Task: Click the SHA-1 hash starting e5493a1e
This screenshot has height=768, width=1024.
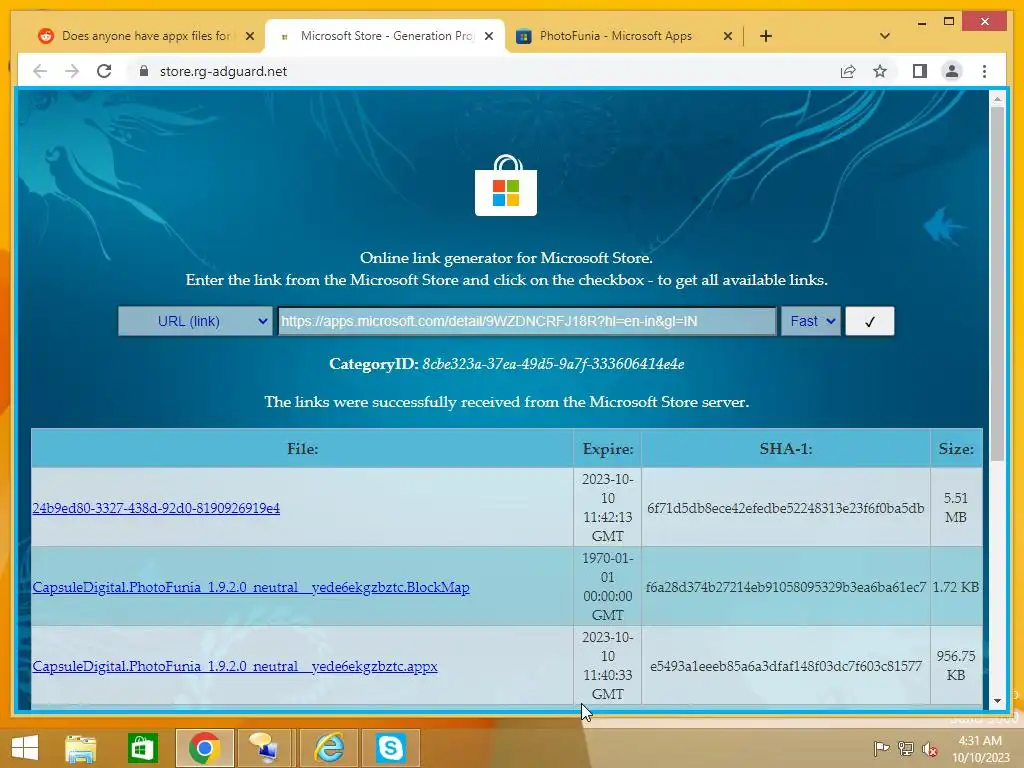Action: (786, 666)
